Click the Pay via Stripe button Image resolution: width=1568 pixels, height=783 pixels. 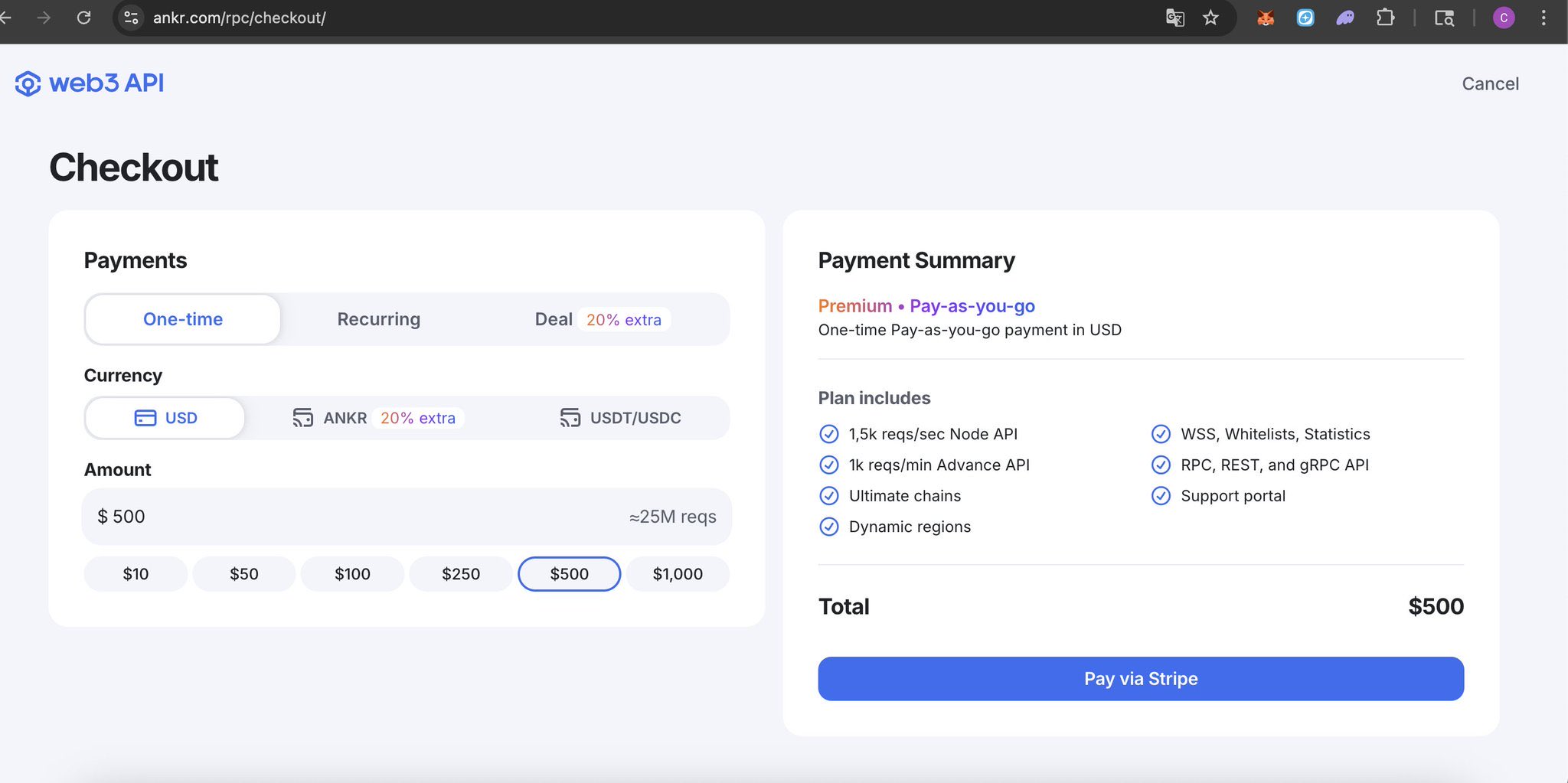point(1141,679)
